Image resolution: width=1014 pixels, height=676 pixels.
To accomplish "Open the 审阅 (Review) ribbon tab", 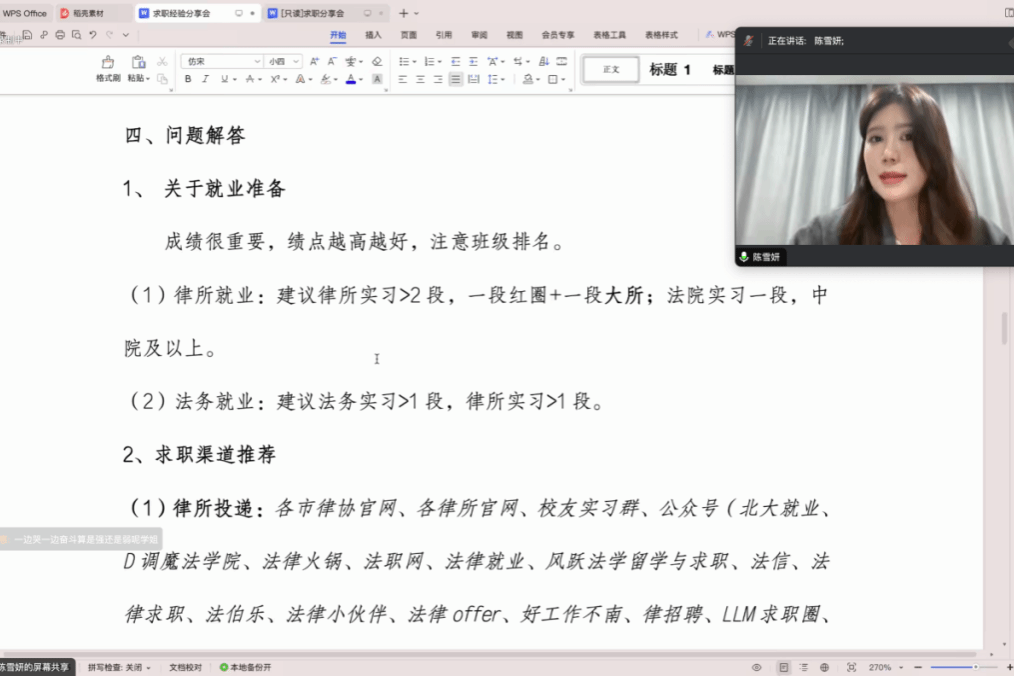I will click(x=479, y=35).
